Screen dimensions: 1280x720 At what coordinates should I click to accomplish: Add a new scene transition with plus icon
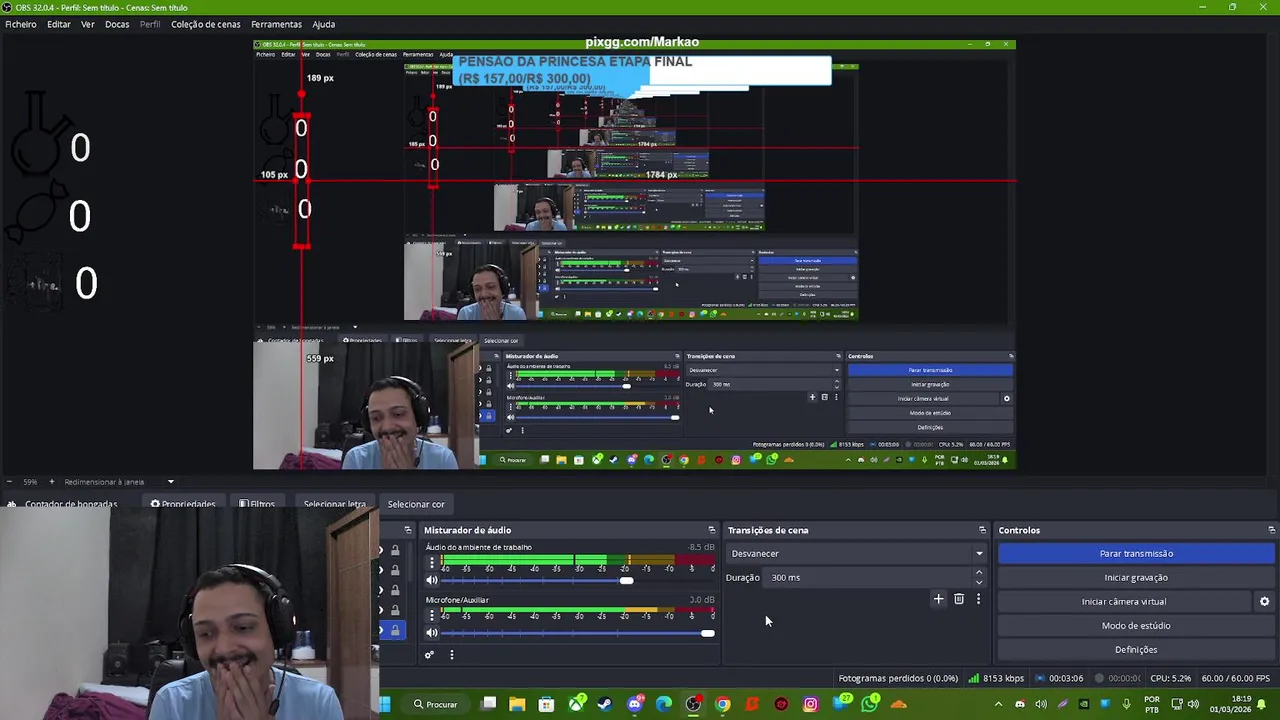click(938, 599)
